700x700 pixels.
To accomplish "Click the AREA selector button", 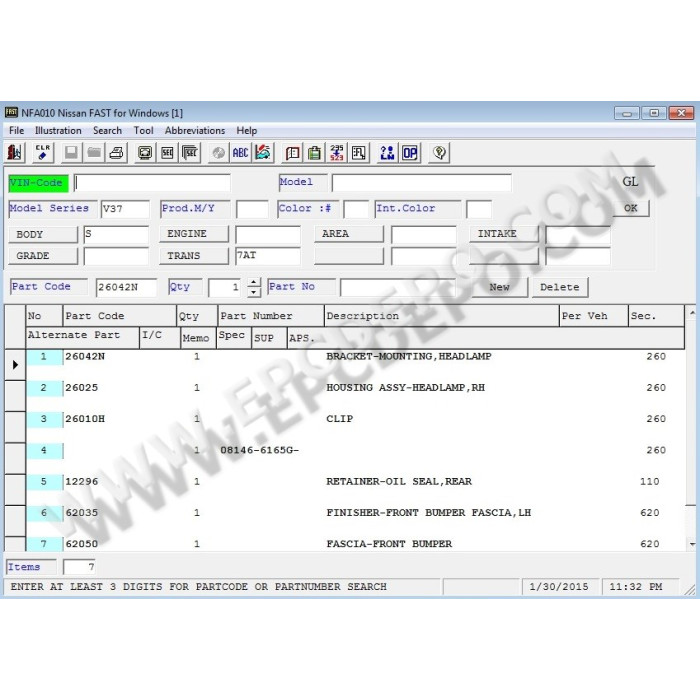I will click(349, 234).
